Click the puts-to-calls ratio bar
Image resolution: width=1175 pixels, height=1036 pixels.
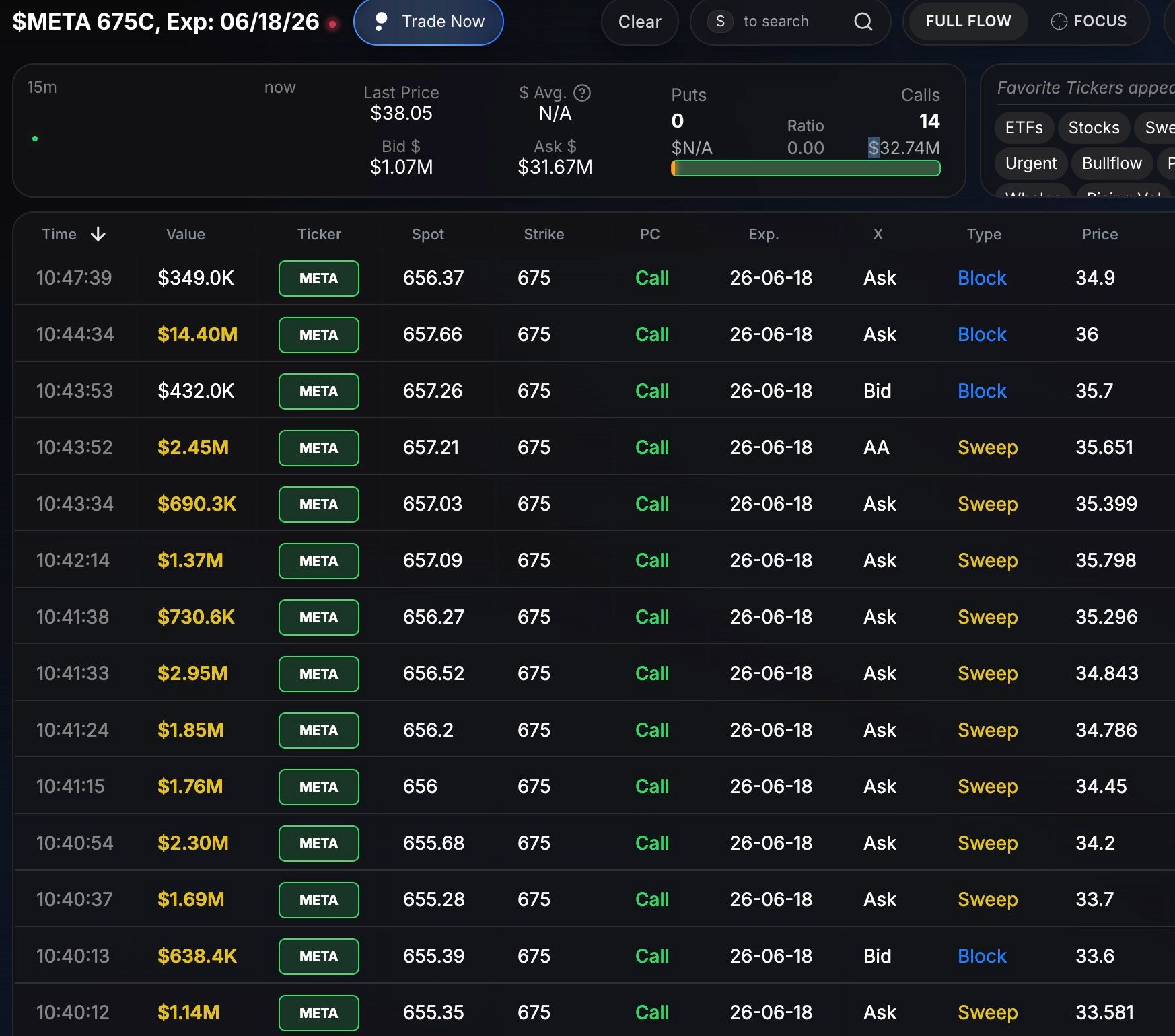click(805, 168)
